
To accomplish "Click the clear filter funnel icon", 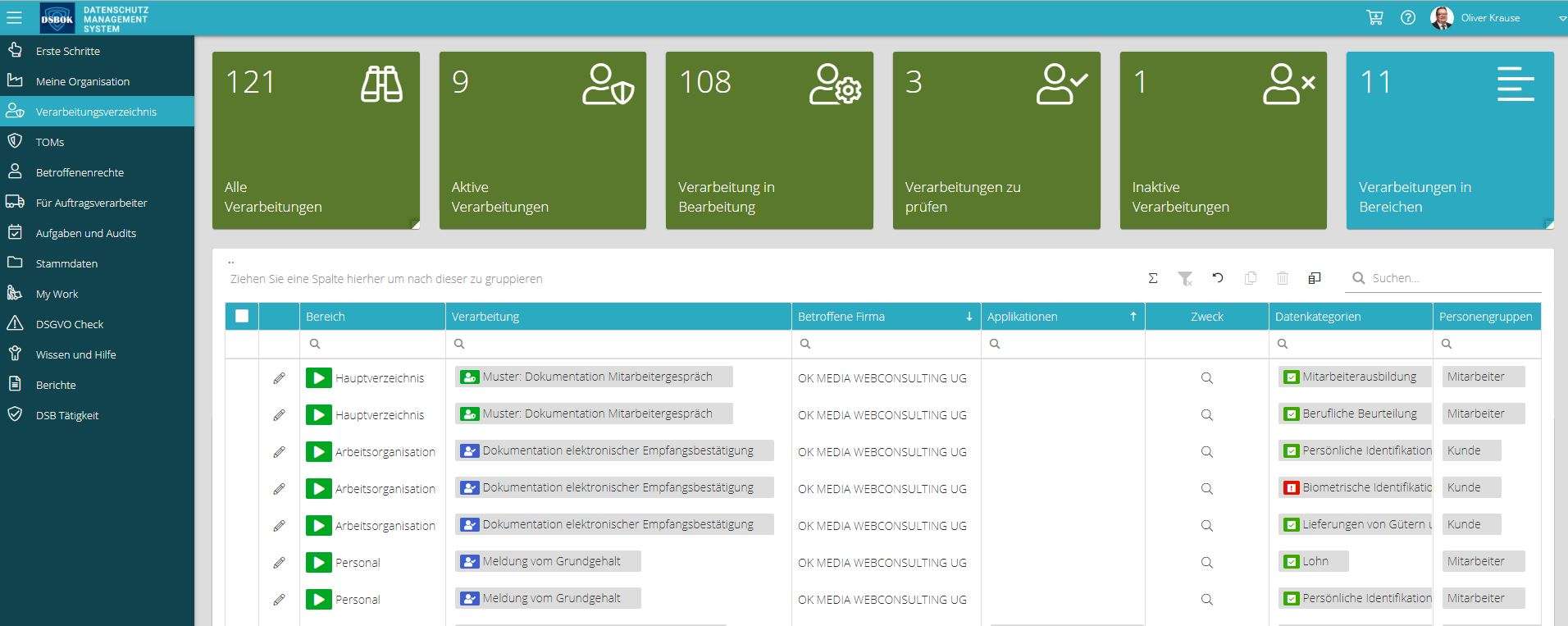I will click(1185, 278).
